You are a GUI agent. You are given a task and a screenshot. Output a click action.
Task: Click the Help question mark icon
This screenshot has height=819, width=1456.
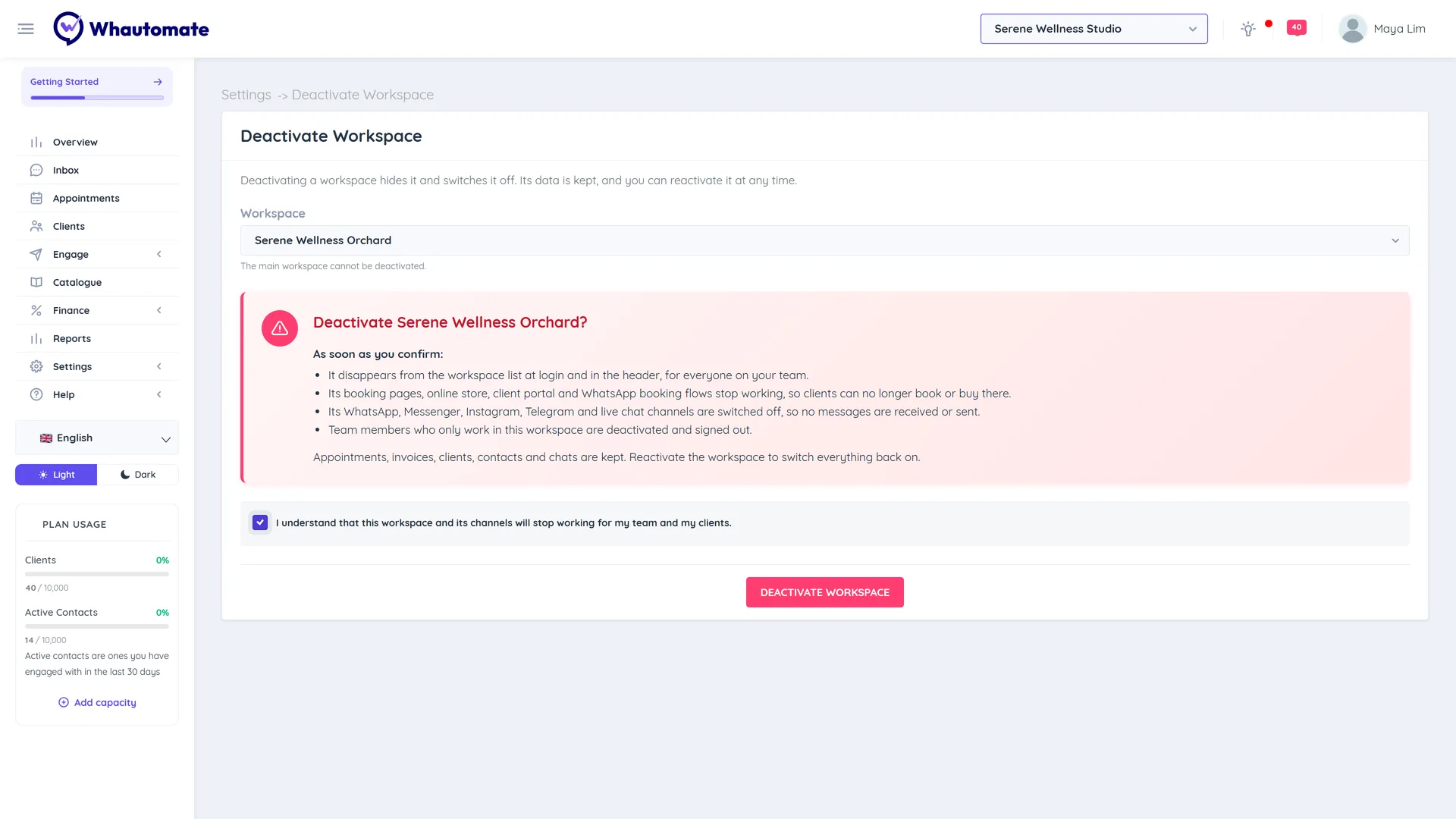point(36,395)
